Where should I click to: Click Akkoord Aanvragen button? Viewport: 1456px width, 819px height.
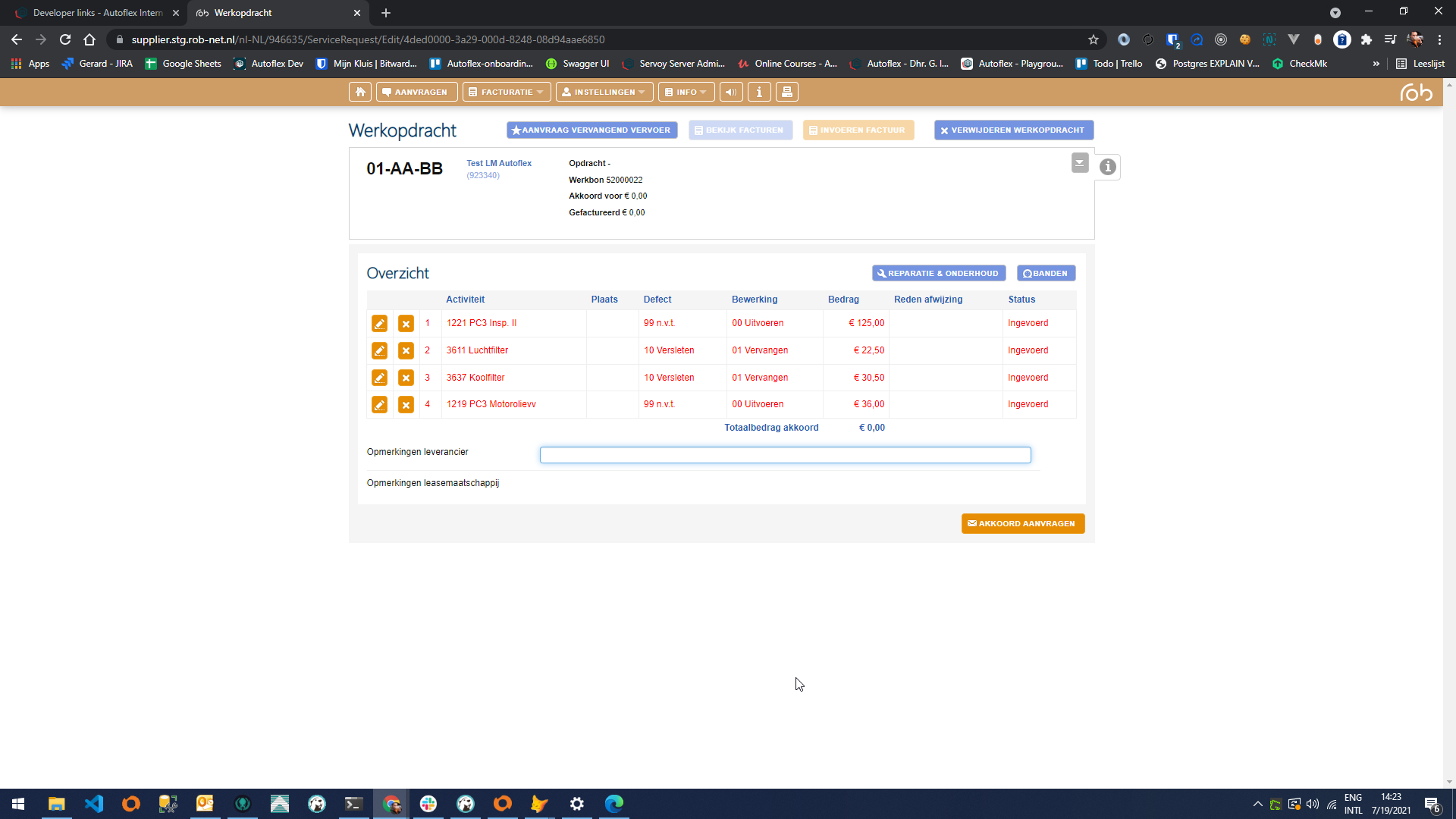(x=1022, y=524)
